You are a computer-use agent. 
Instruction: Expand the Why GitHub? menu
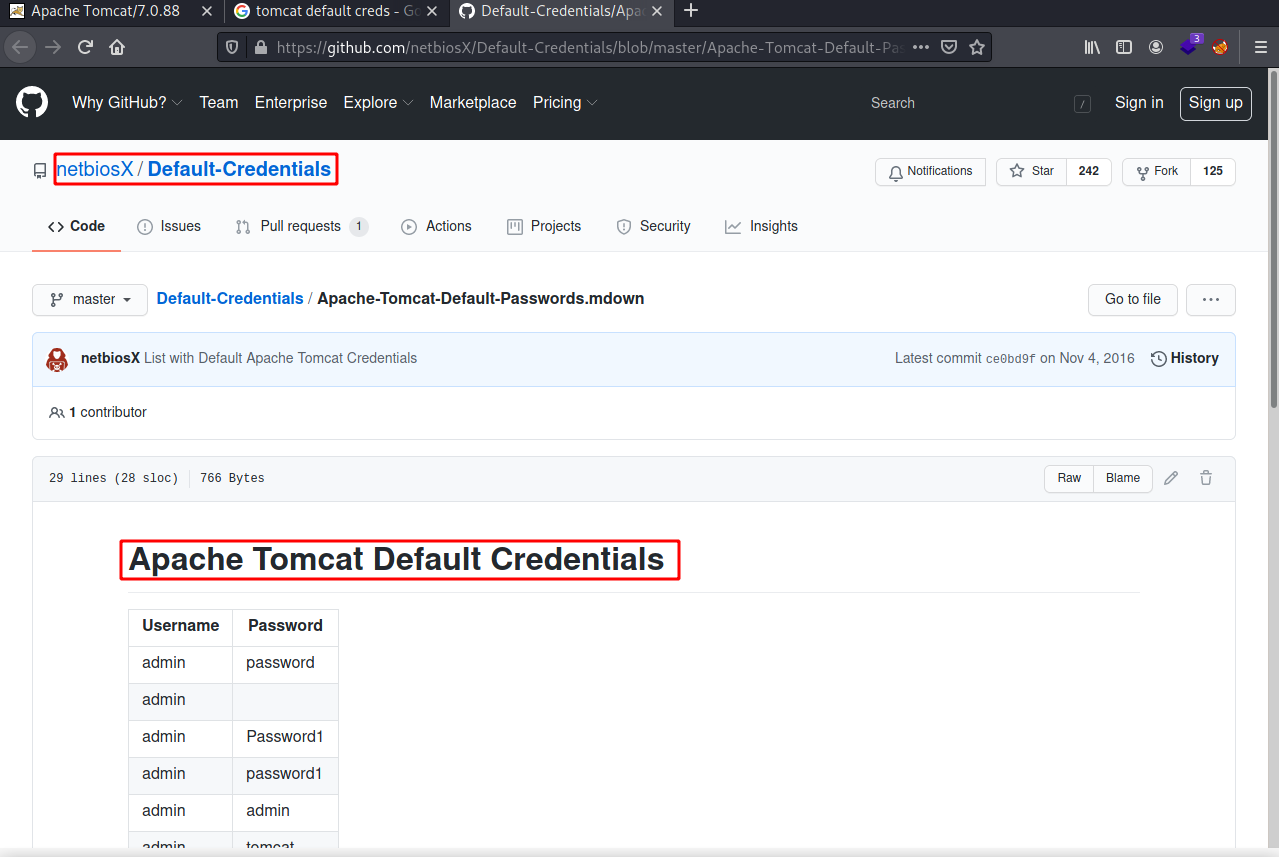pyautogui.click(x=127, y=102)
